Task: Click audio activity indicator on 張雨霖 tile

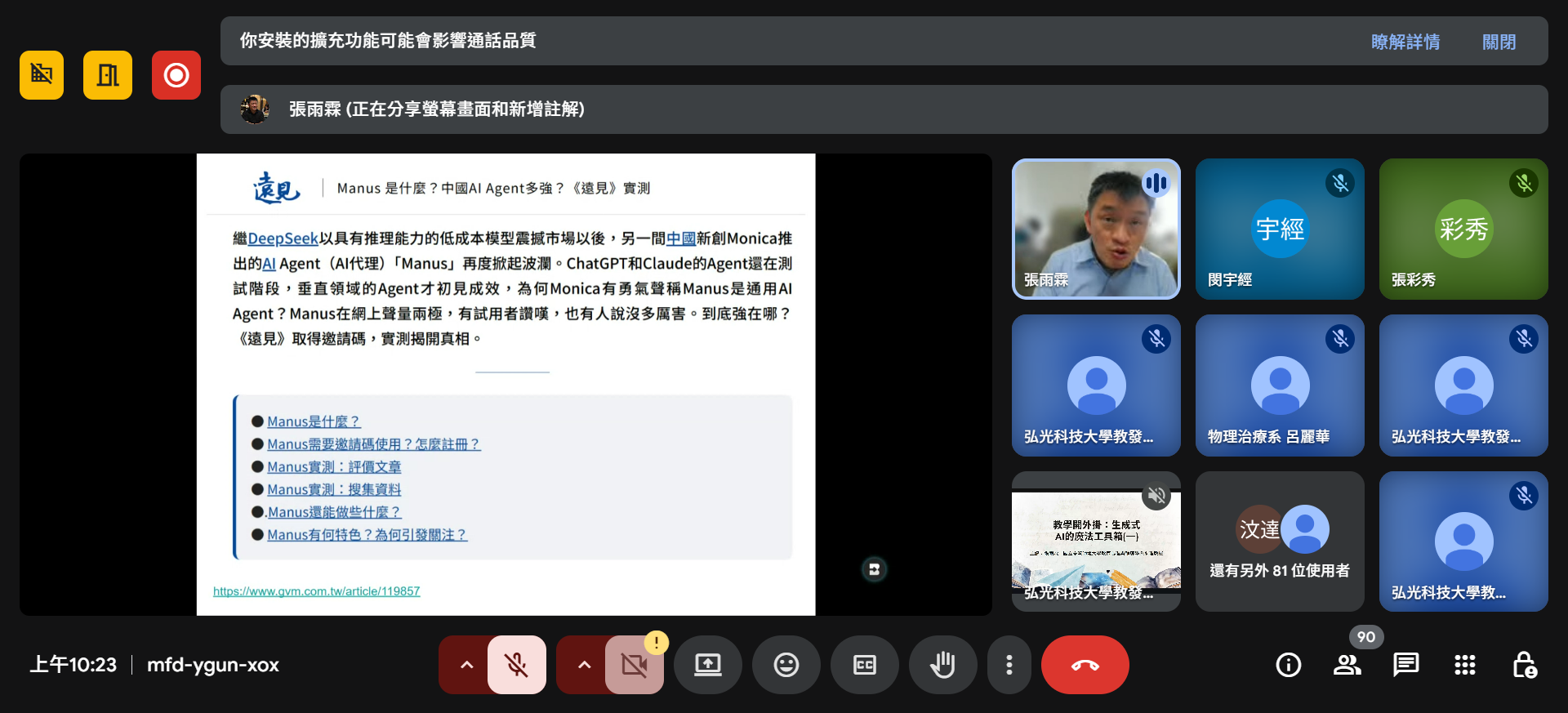Action: coord(1156,183)
